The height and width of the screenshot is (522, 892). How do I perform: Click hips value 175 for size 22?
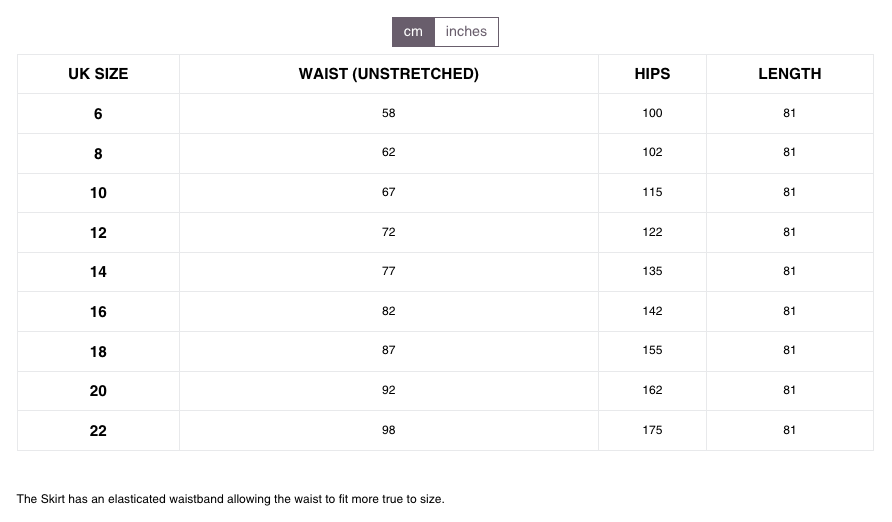[652, 430]
